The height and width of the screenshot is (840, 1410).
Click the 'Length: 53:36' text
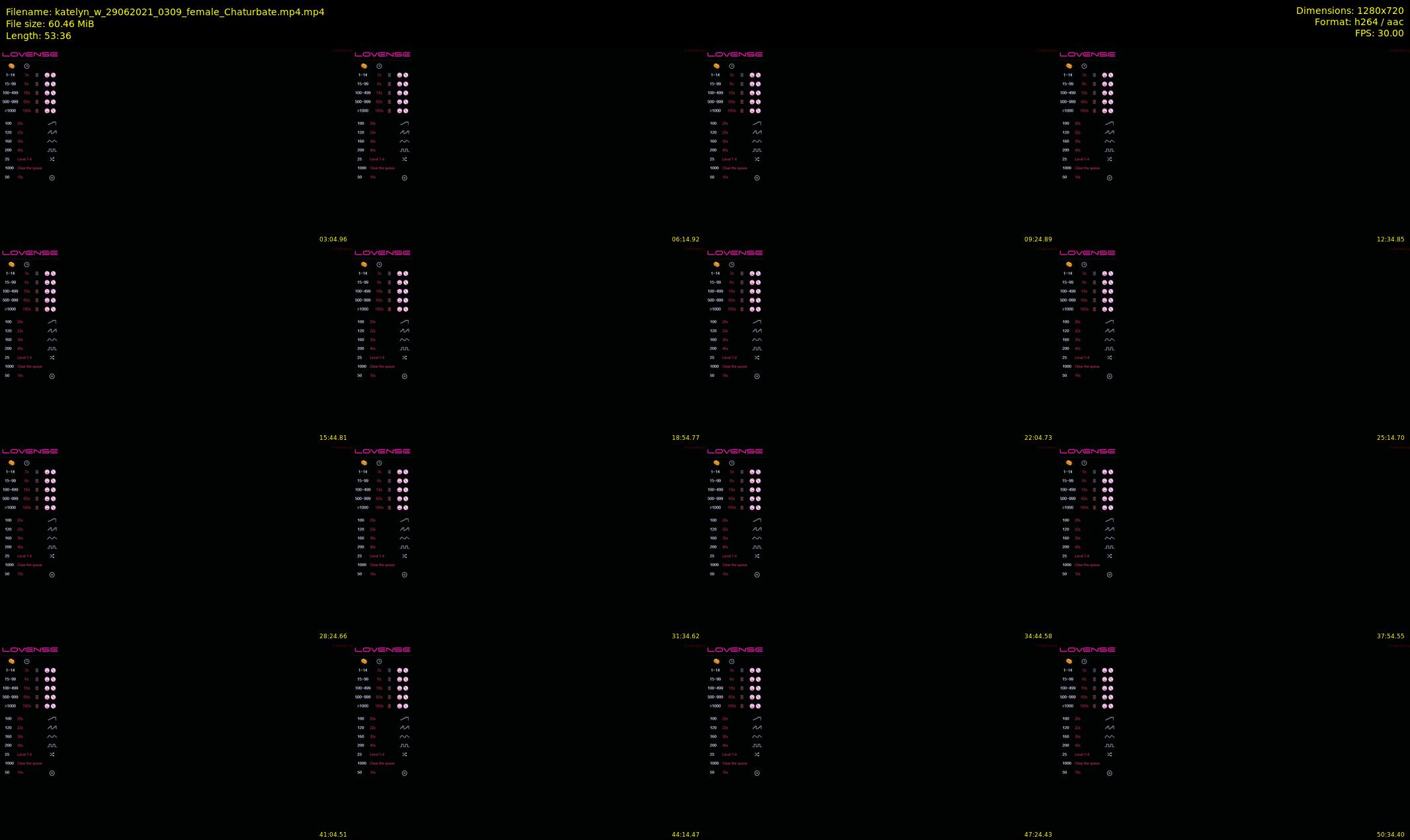38,36
